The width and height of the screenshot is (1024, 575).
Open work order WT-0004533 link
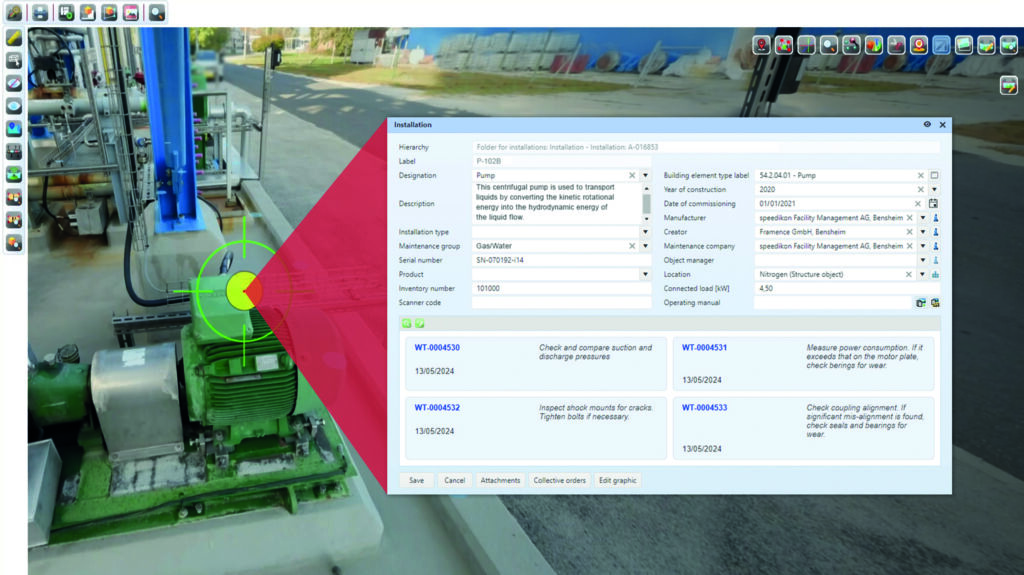(x=704, y=408)
